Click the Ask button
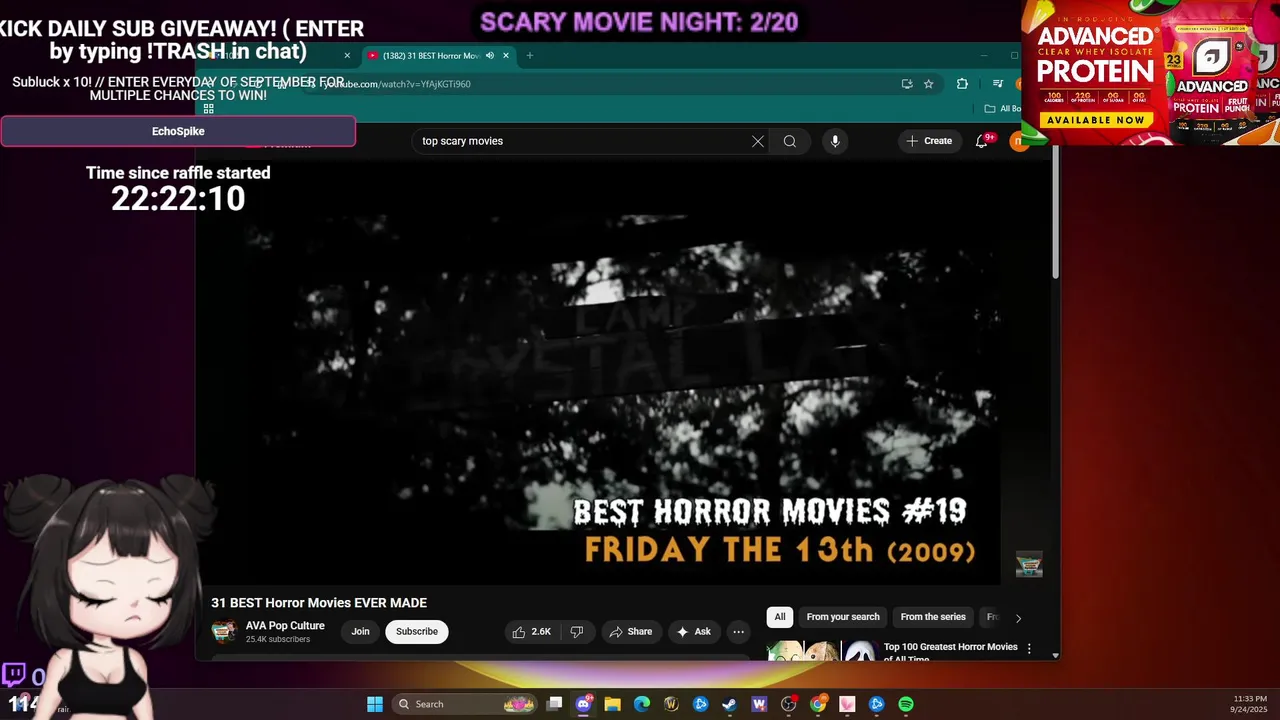Image resolution: width=1280 pixels, height=720 pixels. point(694,632)
